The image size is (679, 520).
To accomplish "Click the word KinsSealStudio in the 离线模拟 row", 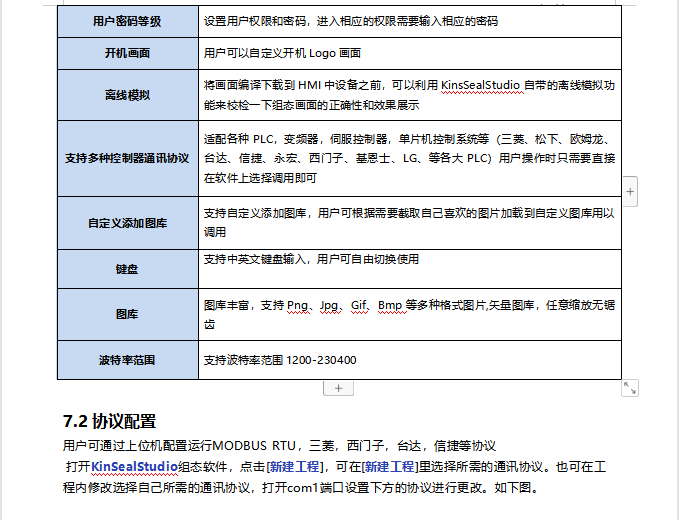I will 480,85.
